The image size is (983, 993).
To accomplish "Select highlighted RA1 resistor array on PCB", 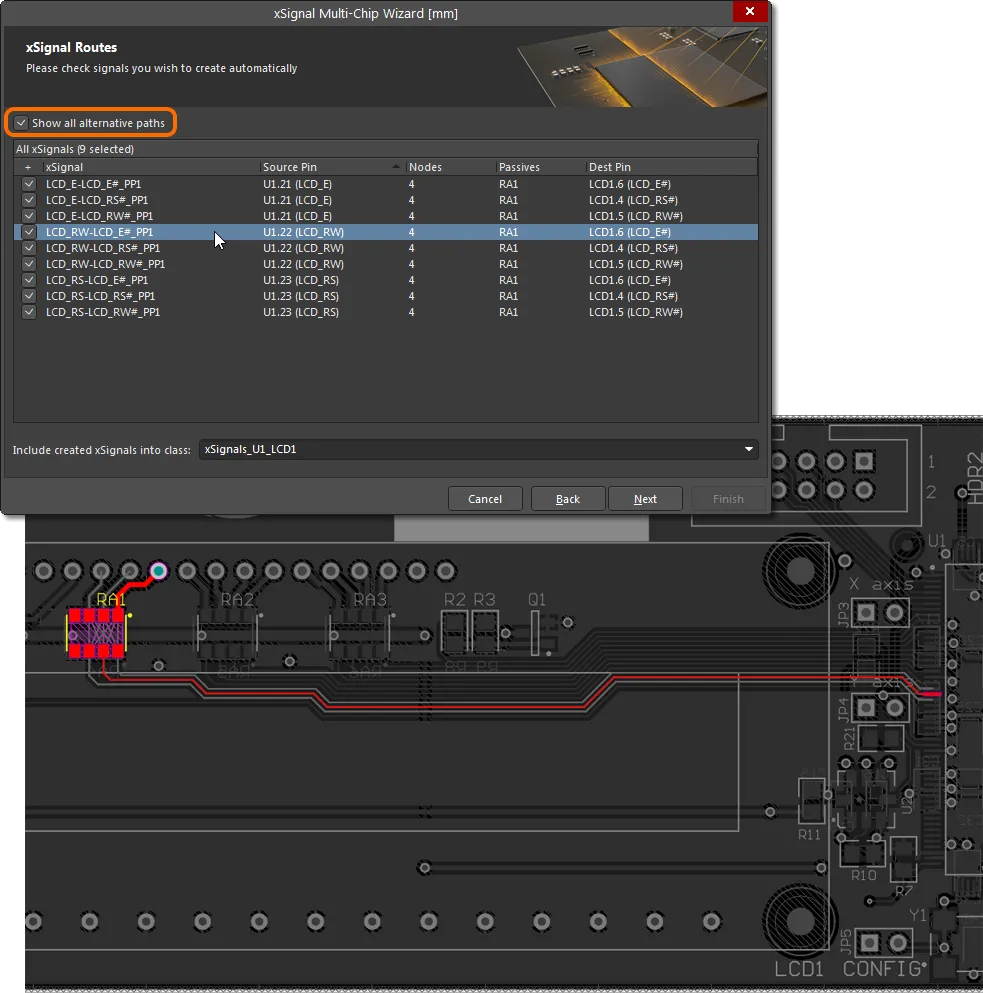I will [96, 633].
